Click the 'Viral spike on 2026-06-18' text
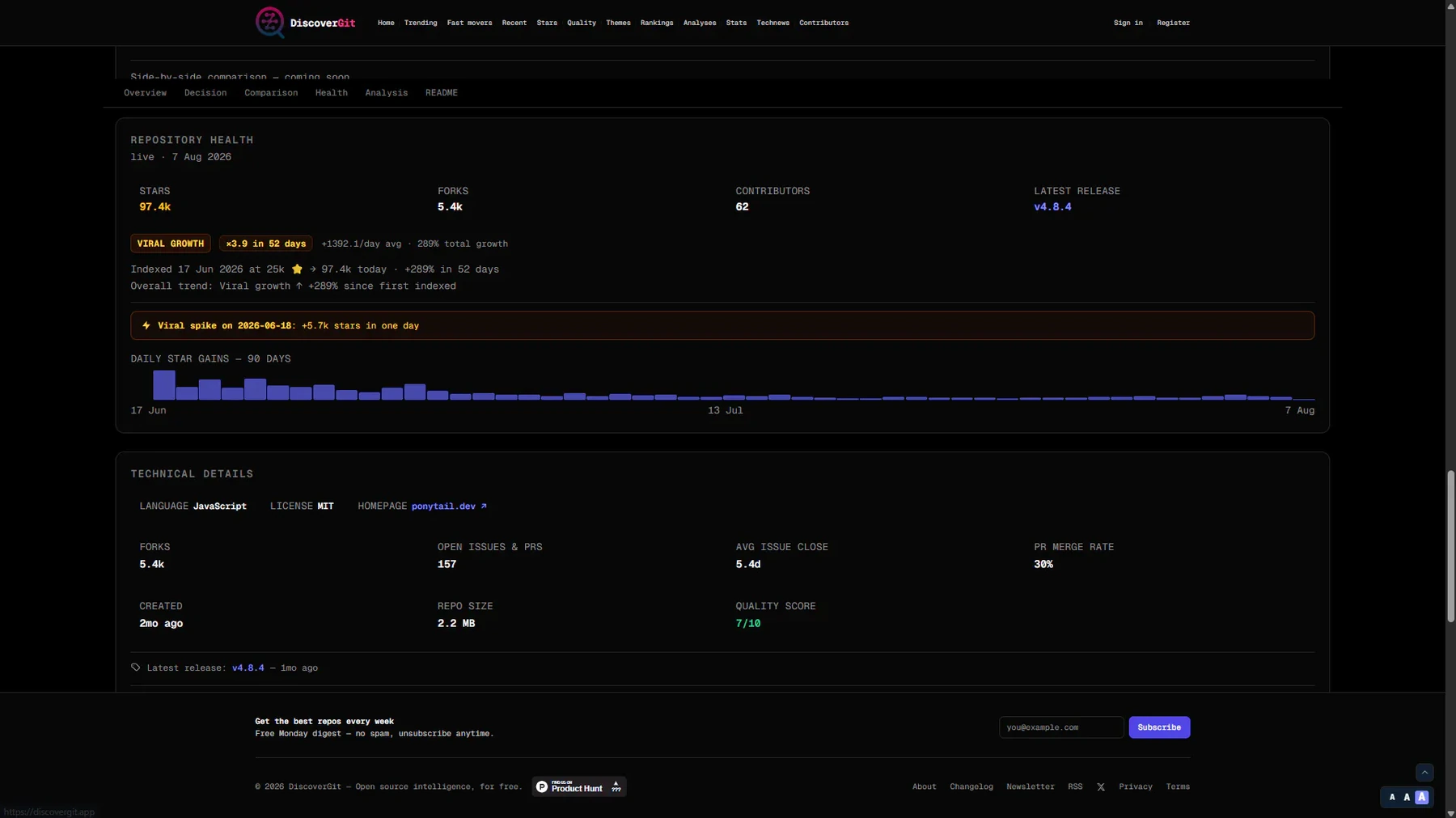Image resolution: width=1456 pixels, height=818 pixels. (225, 325)
